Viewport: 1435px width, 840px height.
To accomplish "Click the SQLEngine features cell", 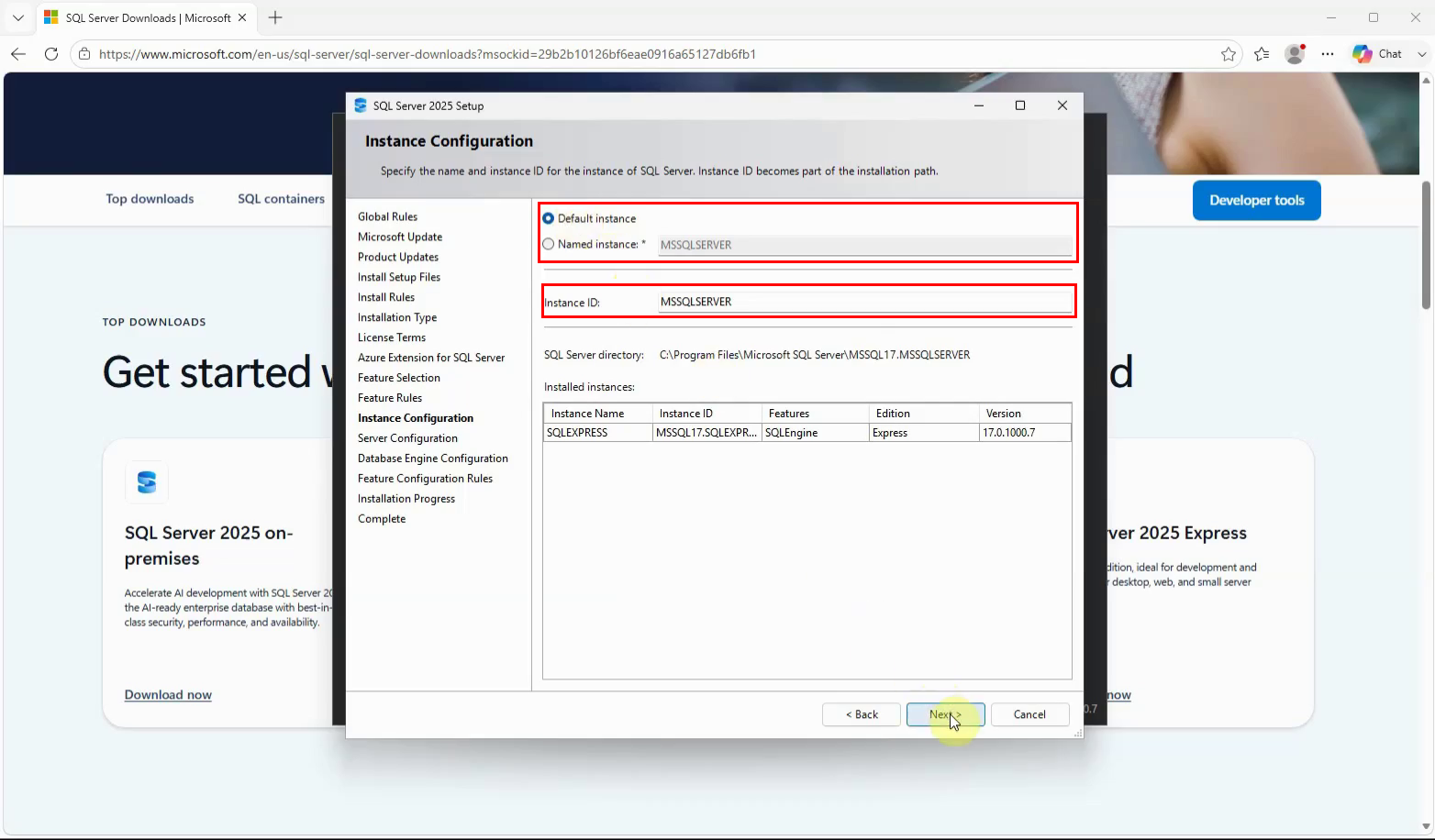I will coord(816,433).
